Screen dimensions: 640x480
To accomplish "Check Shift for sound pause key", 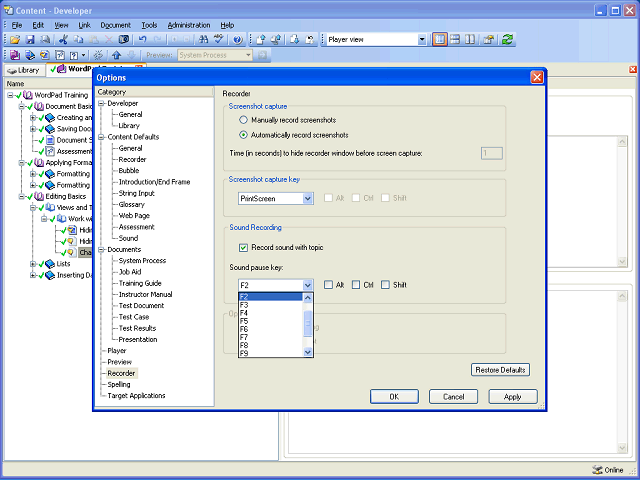I will point(385,284).
